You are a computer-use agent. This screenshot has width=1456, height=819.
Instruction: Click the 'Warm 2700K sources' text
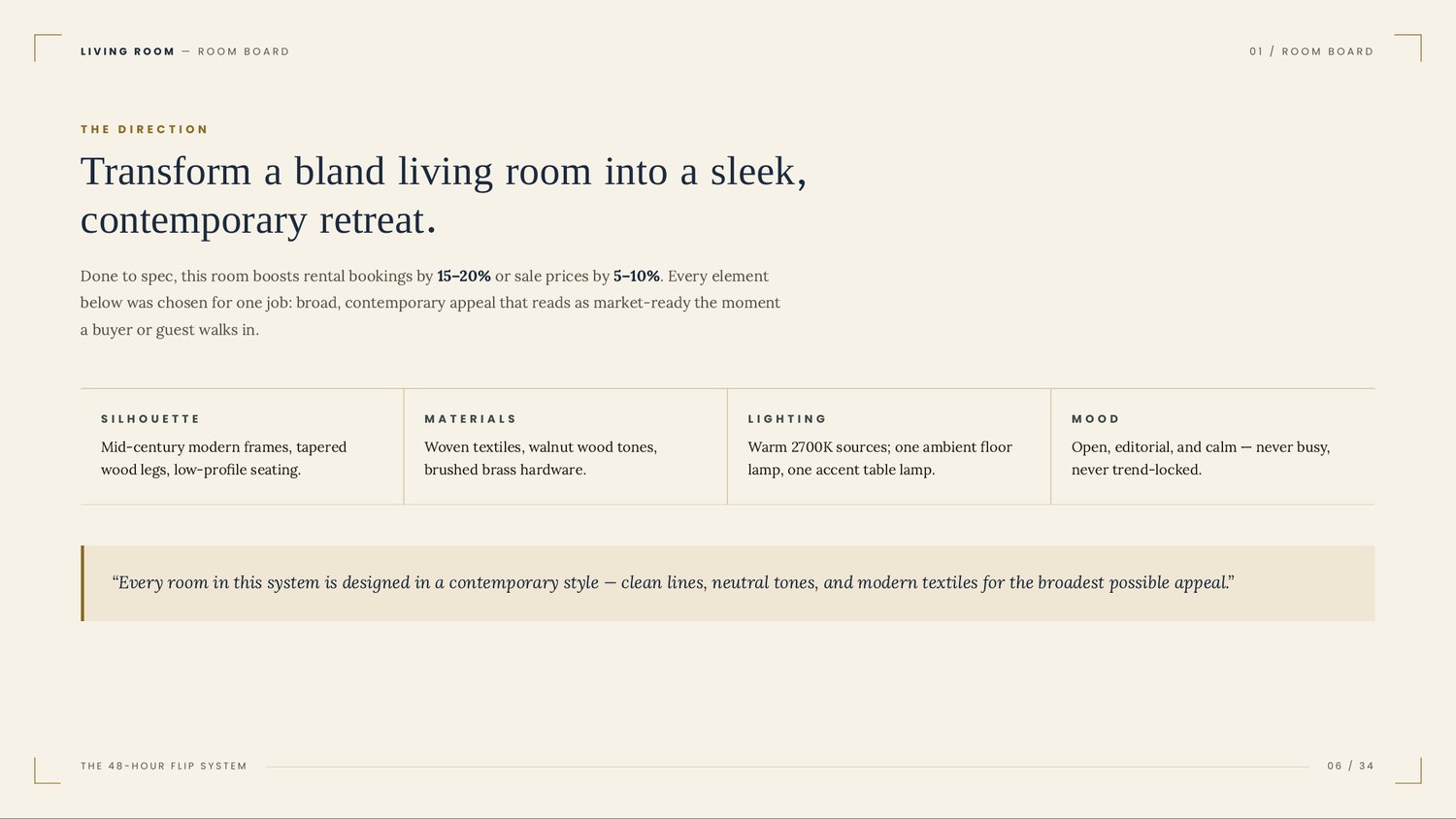(880, 458)
